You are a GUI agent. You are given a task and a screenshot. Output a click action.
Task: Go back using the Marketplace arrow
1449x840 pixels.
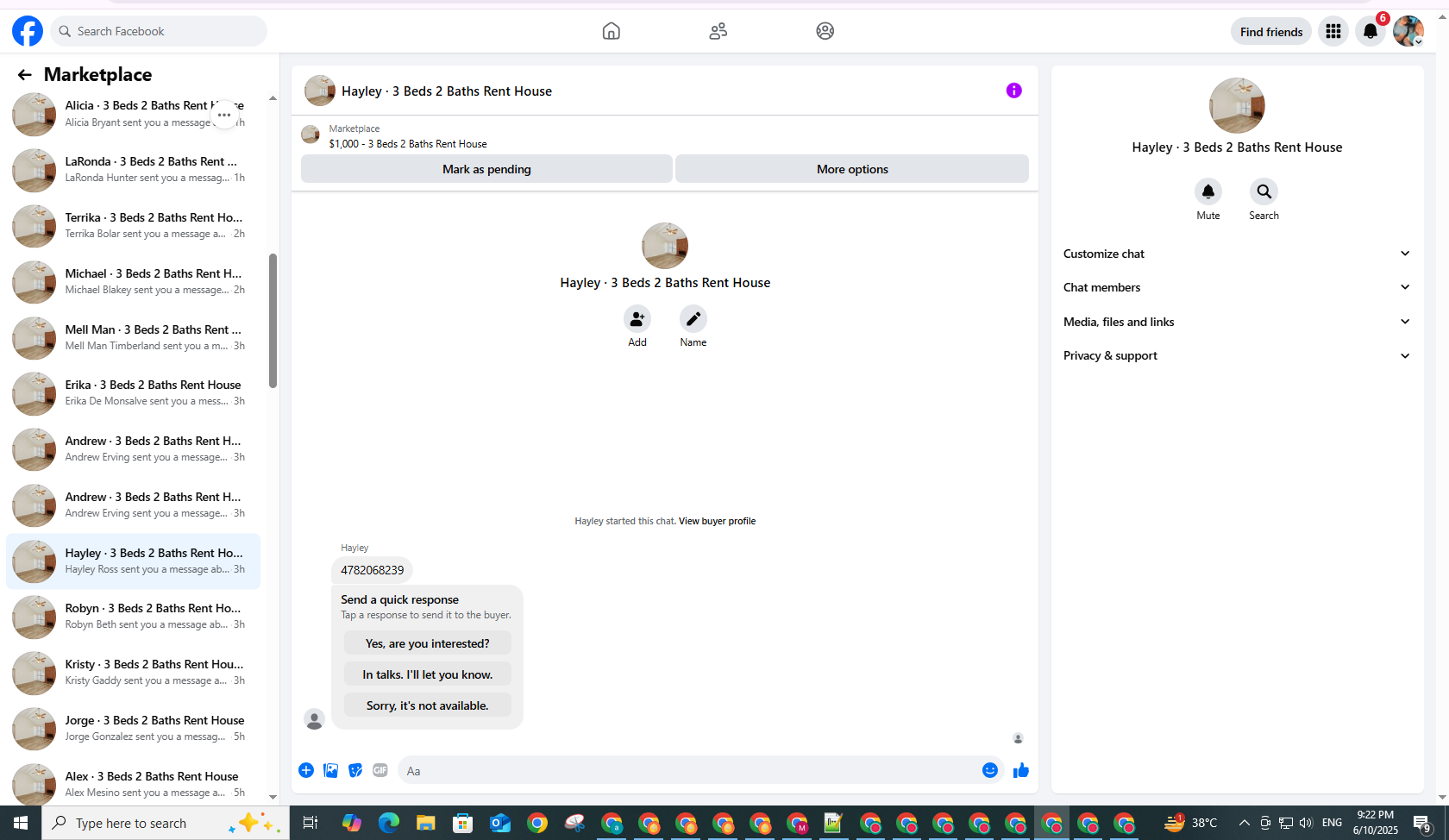tap(24, 75)
